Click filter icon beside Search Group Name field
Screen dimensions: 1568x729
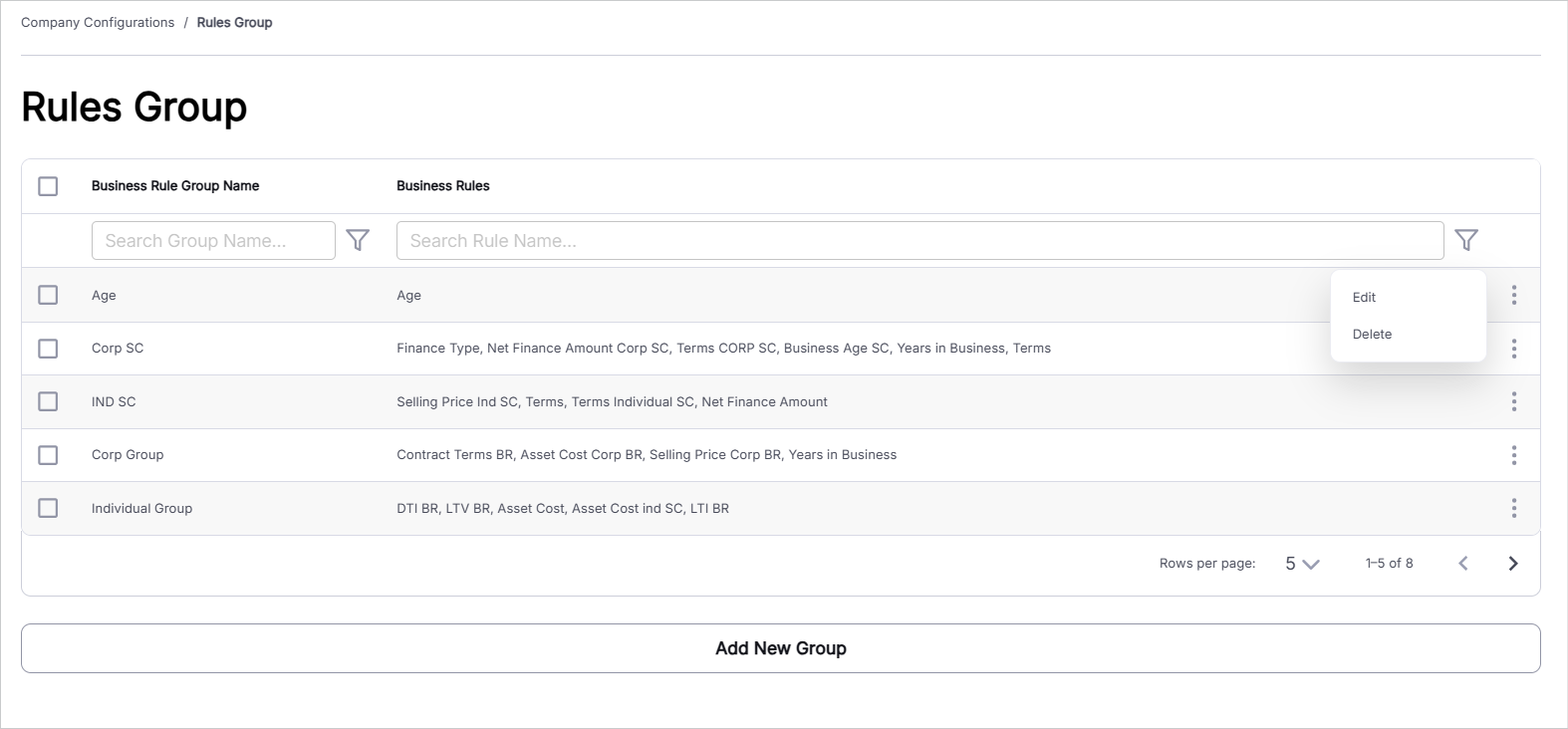(358, 240)
